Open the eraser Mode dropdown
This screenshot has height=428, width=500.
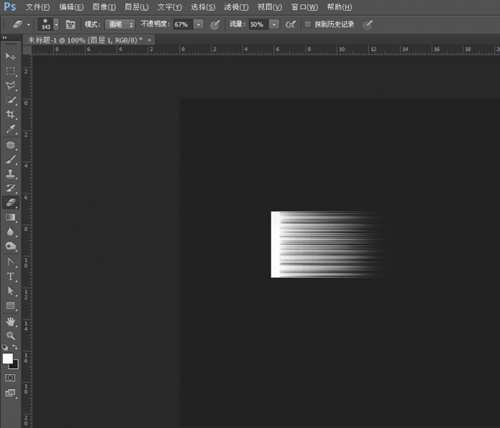[x=120, y=24]
